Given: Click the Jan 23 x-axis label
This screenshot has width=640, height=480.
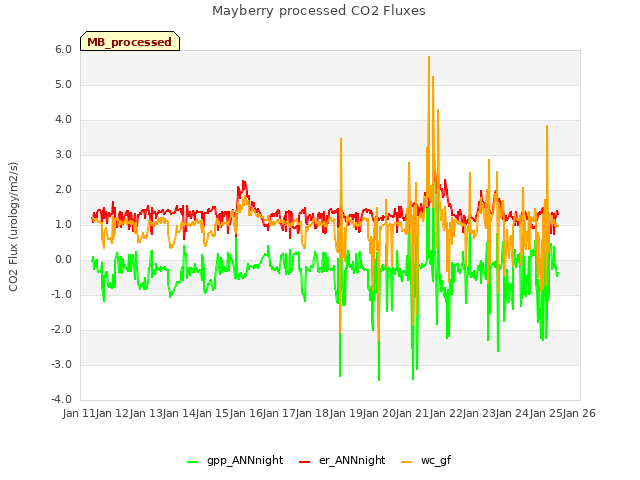Looking at the screenshot, I should (x=479, y=413).
